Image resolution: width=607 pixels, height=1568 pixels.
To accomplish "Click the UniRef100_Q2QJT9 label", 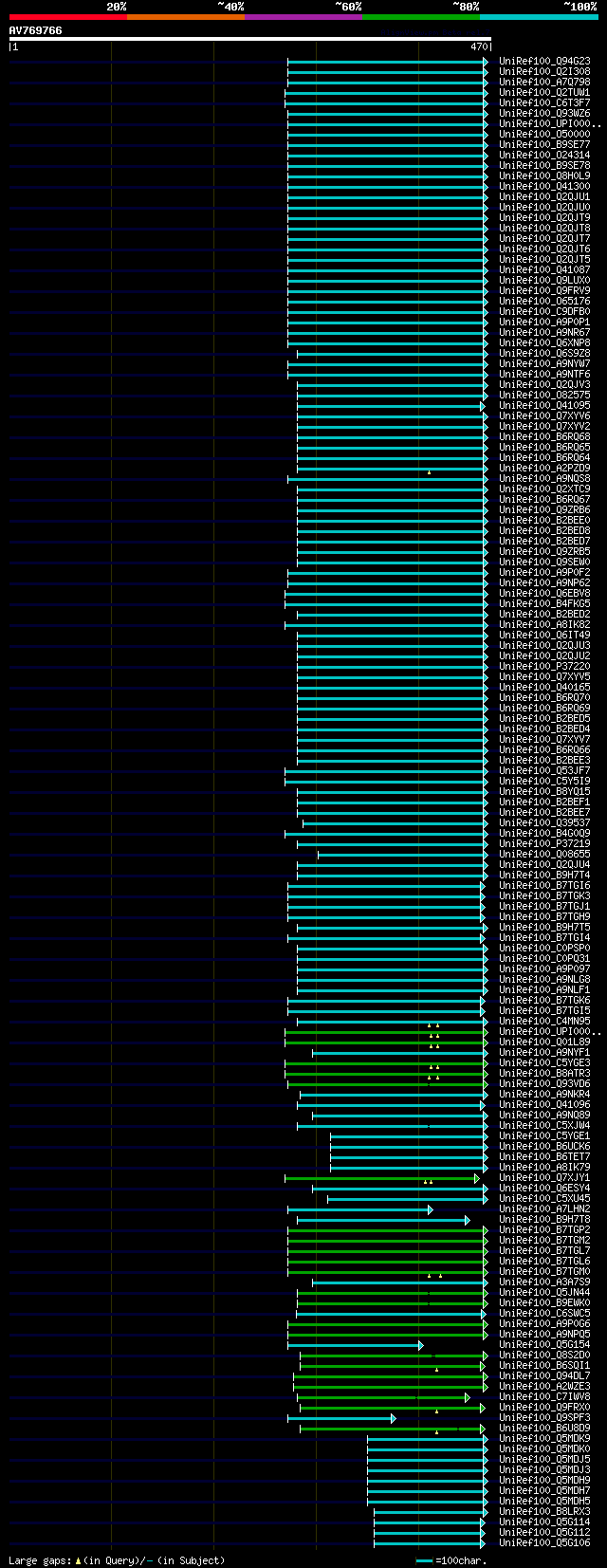I will [544, 218].
